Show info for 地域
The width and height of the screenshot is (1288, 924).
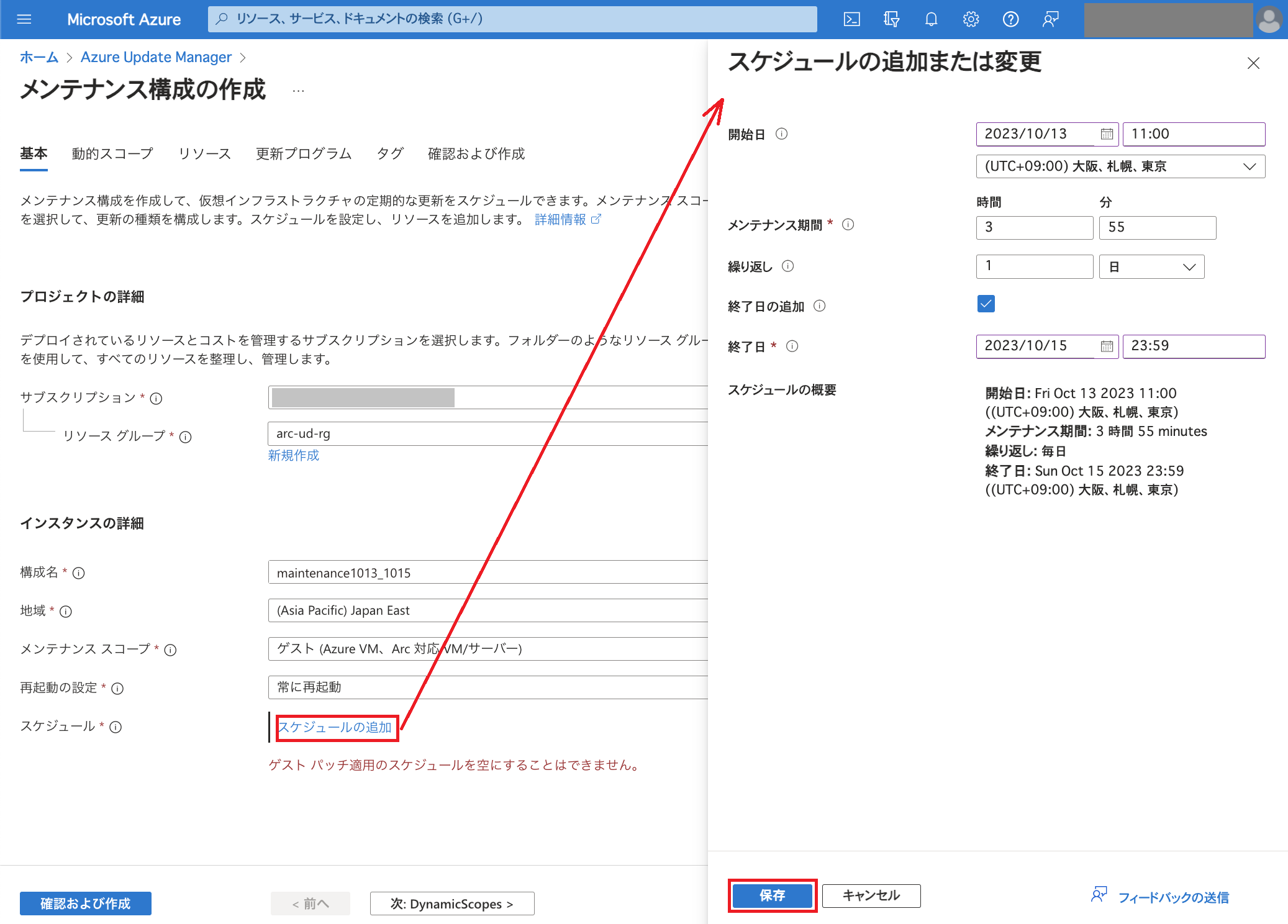(66, 612)
